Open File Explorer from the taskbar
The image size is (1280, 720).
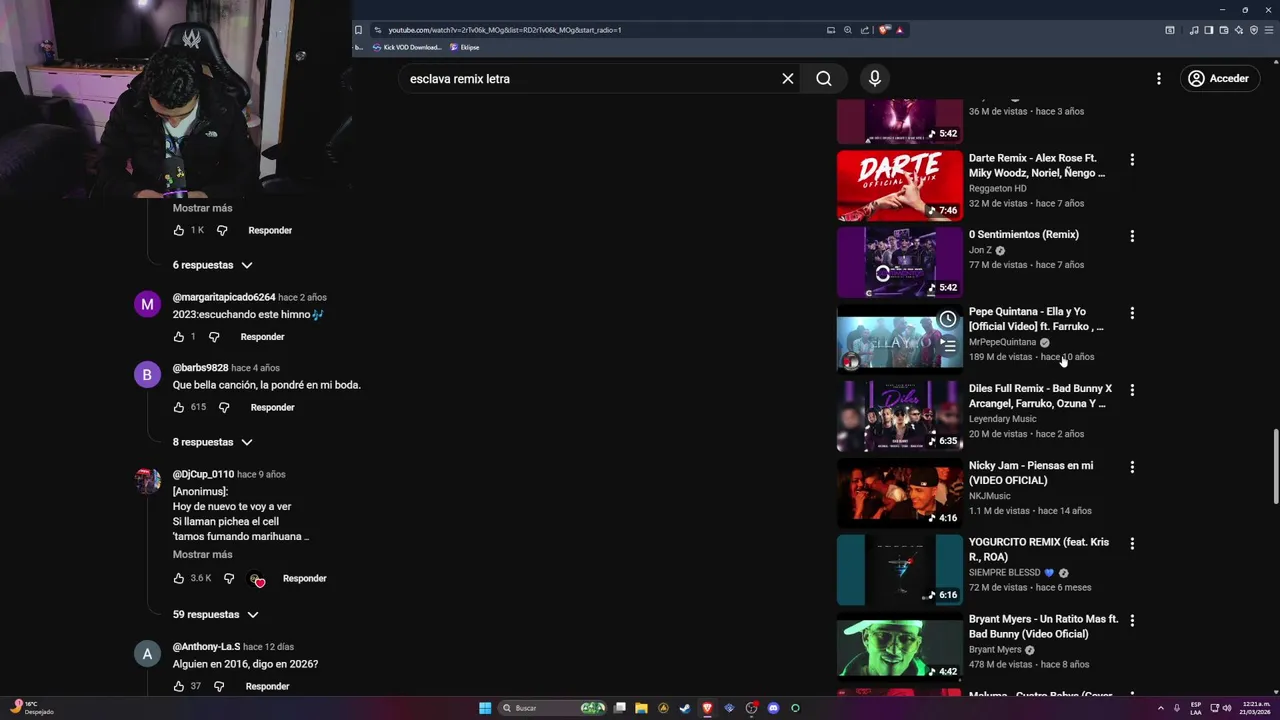point(641,708)
